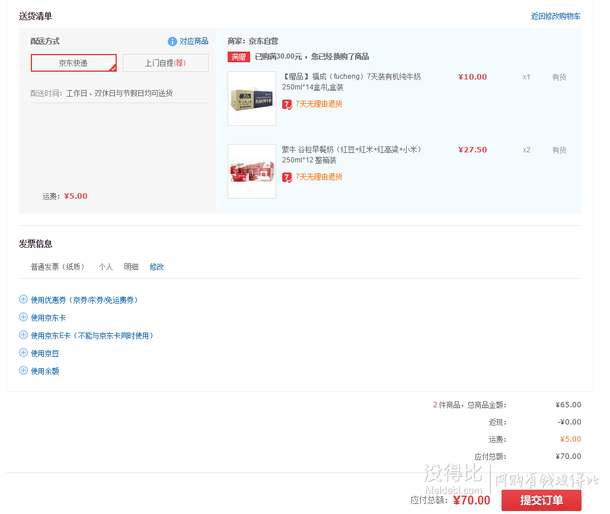Submit the order with 提交订单
Image resolution: width=610 pixels, height=514 pixels.
click(541, 500)
